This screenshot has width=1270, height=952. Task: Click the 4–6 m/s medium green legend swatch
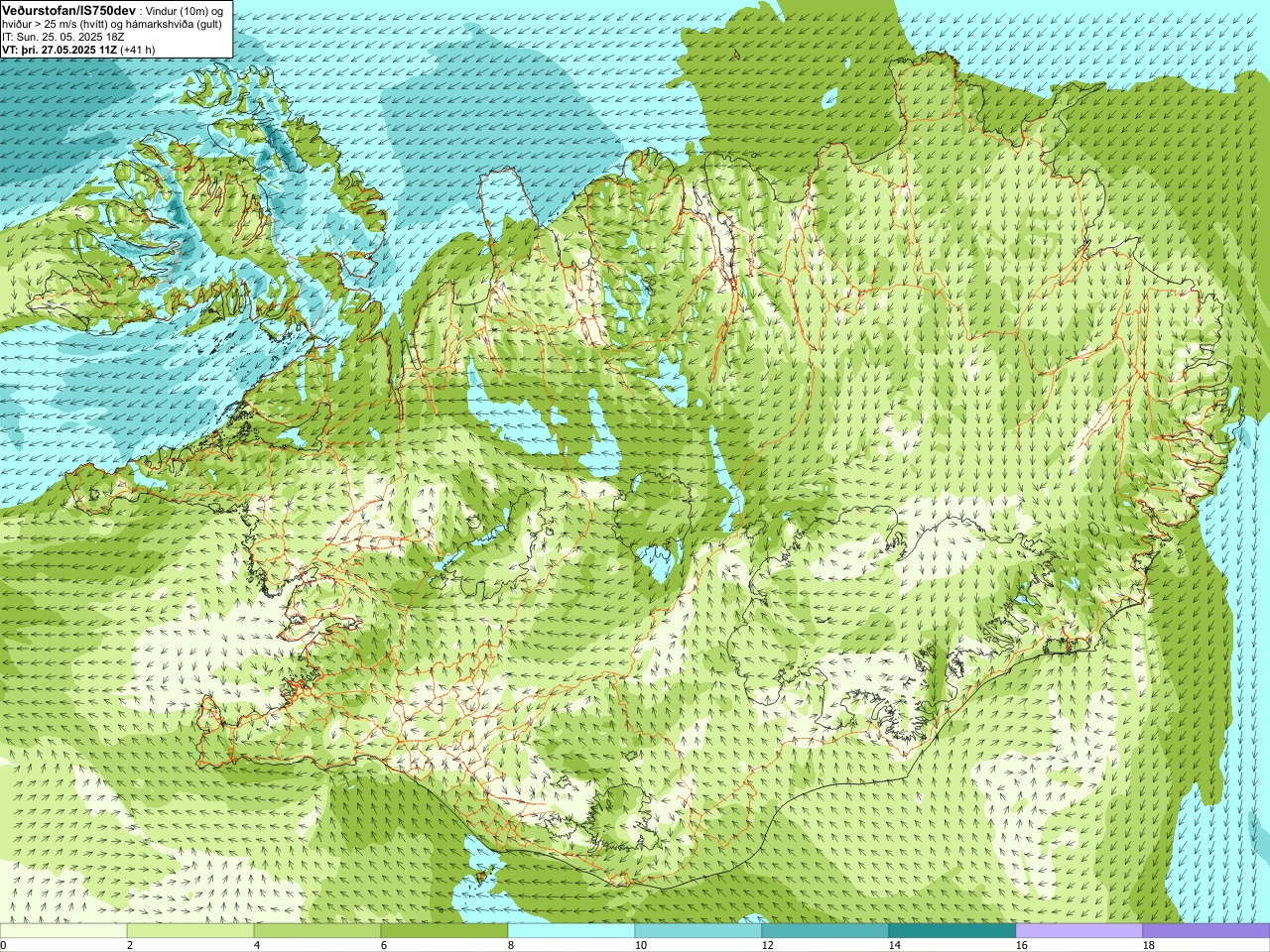pyautogui.click(x=317, y=931)
